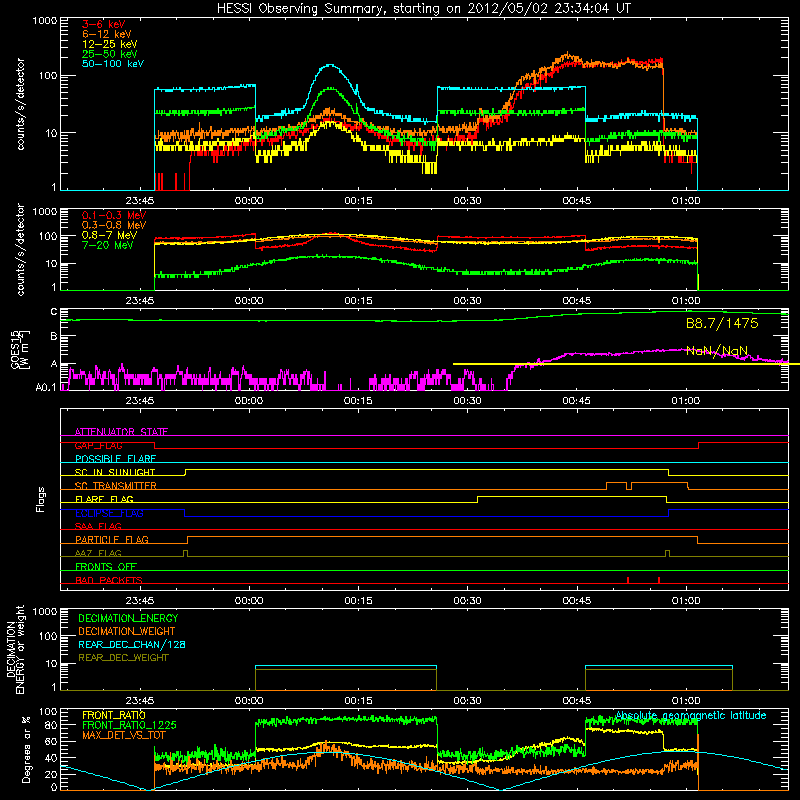Click the B8.7/1475 GOES annotation
The height and width of the screenshot is (800, 800).
click(x=722, y=323)
